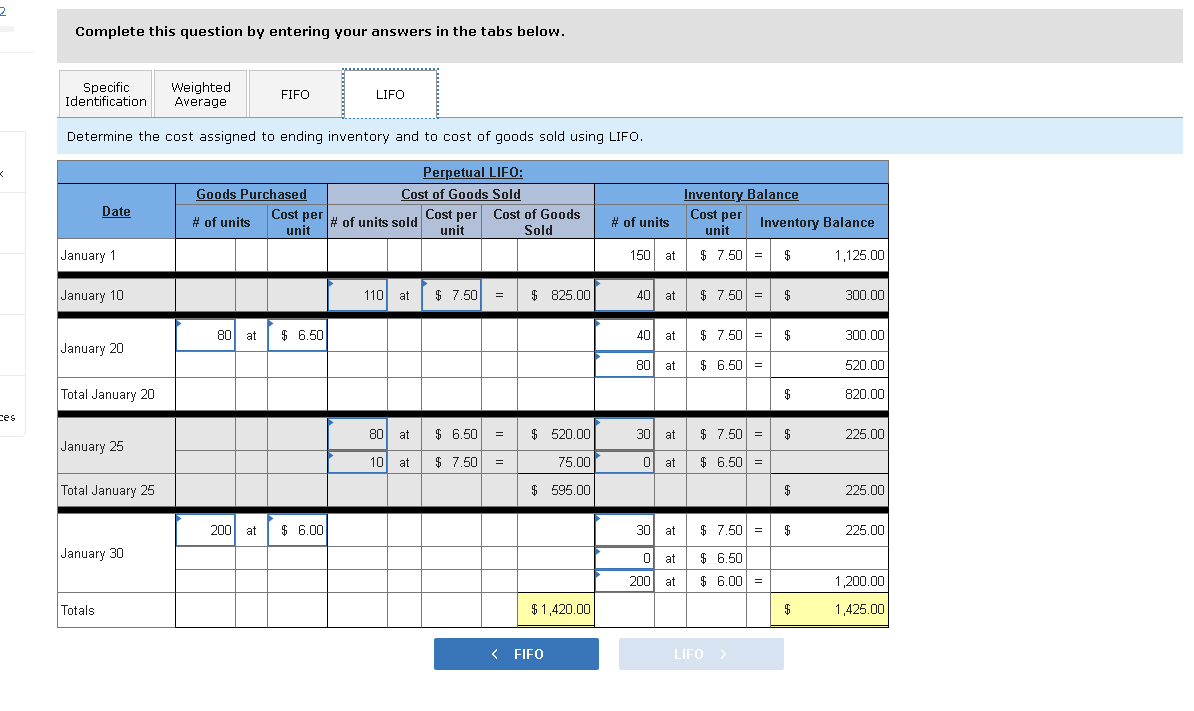Select the January 20 purchased units field showing 80
Viewport: 1194px width, 711px height.
click(x=205, y=335)
